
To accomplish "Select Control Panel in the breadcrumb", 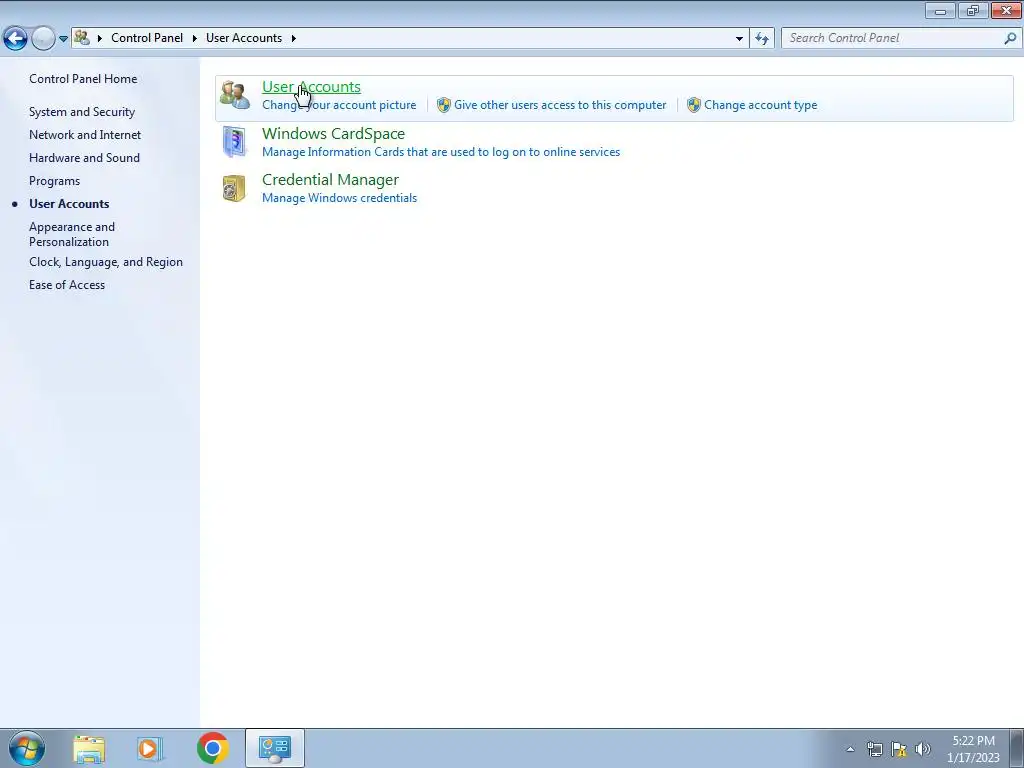I will [x=147, y=38].
